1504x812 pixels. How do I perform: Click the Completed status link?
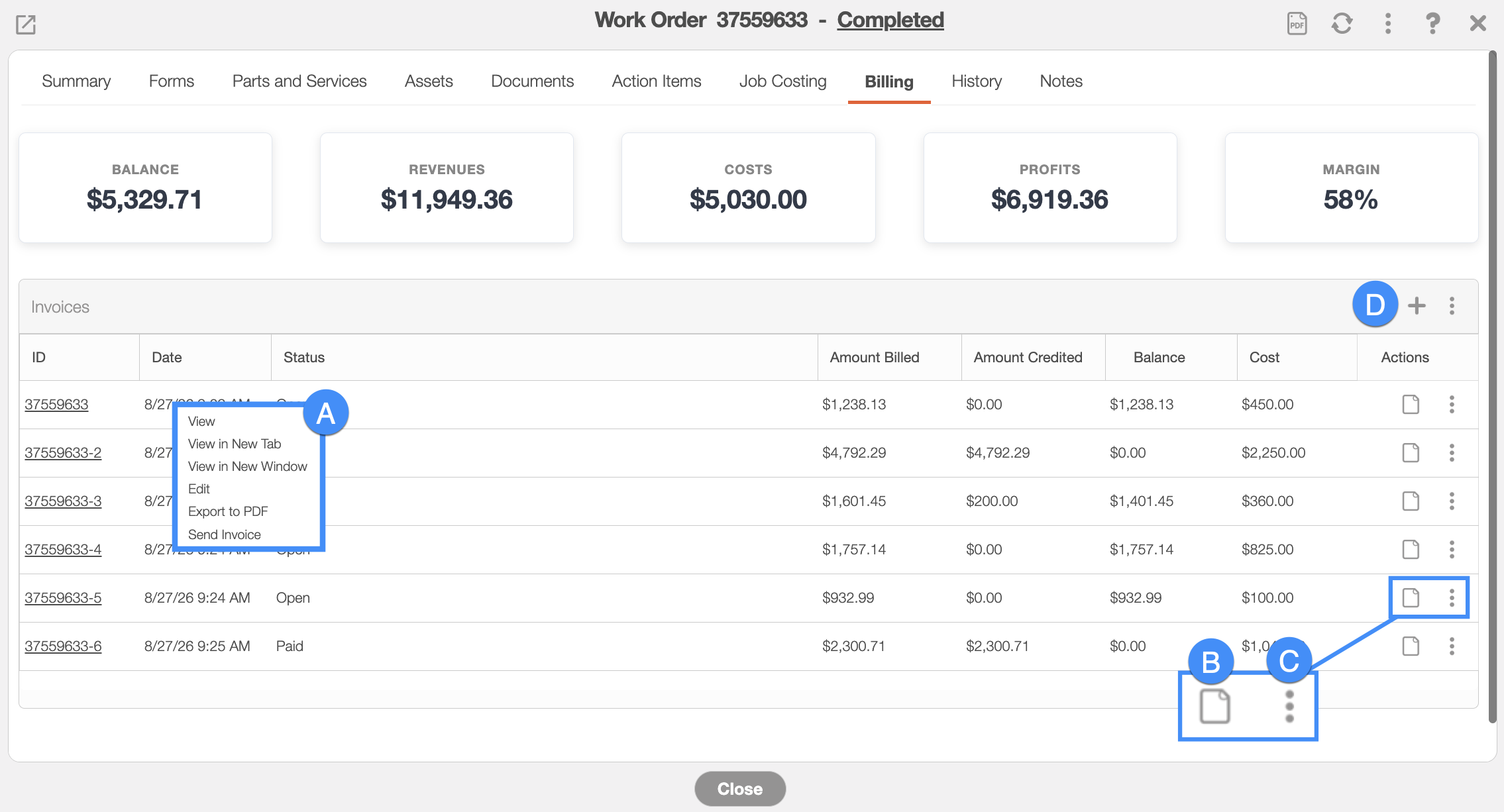(890, 20)
